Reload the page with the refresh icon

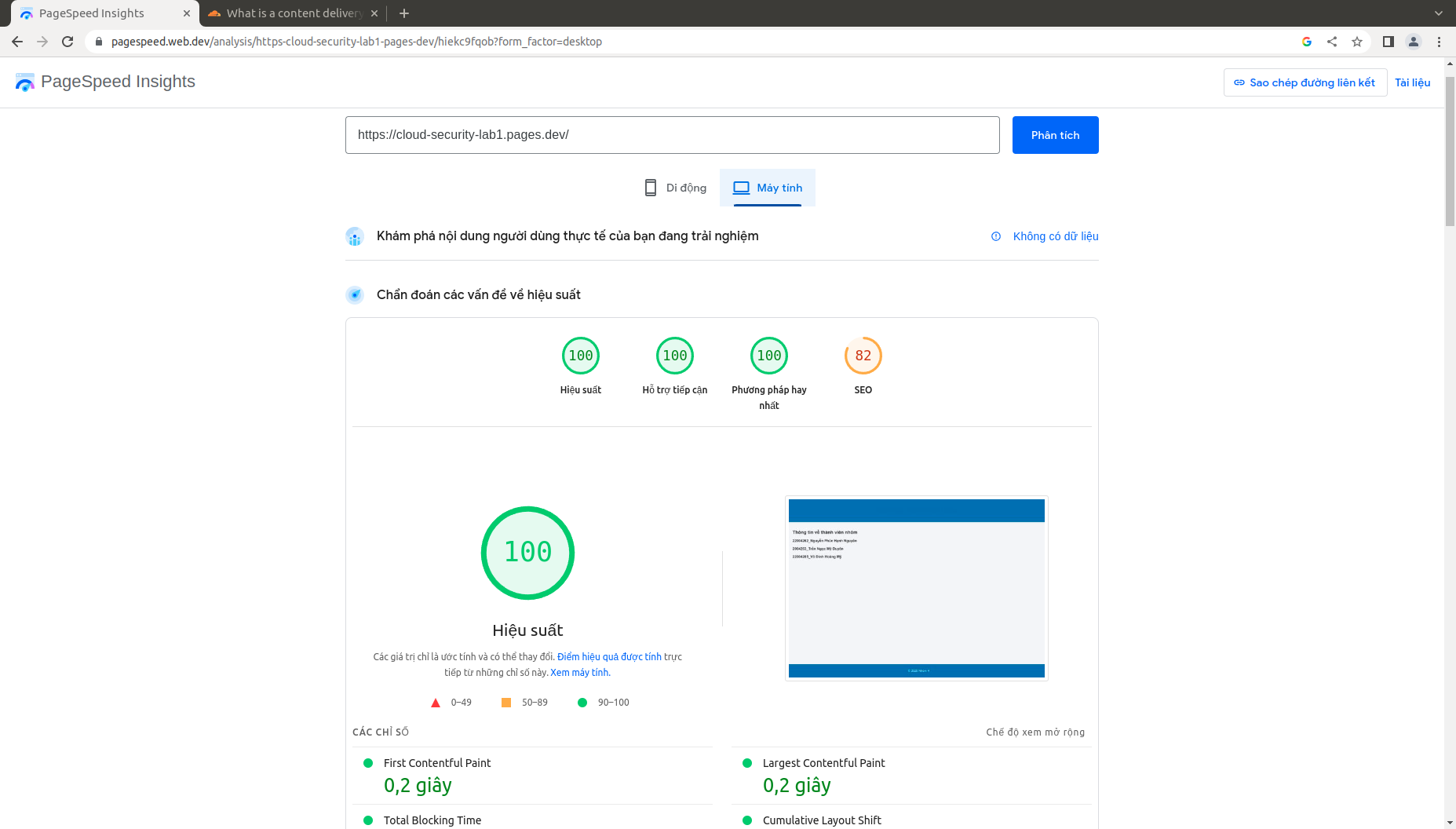[68, 42]
